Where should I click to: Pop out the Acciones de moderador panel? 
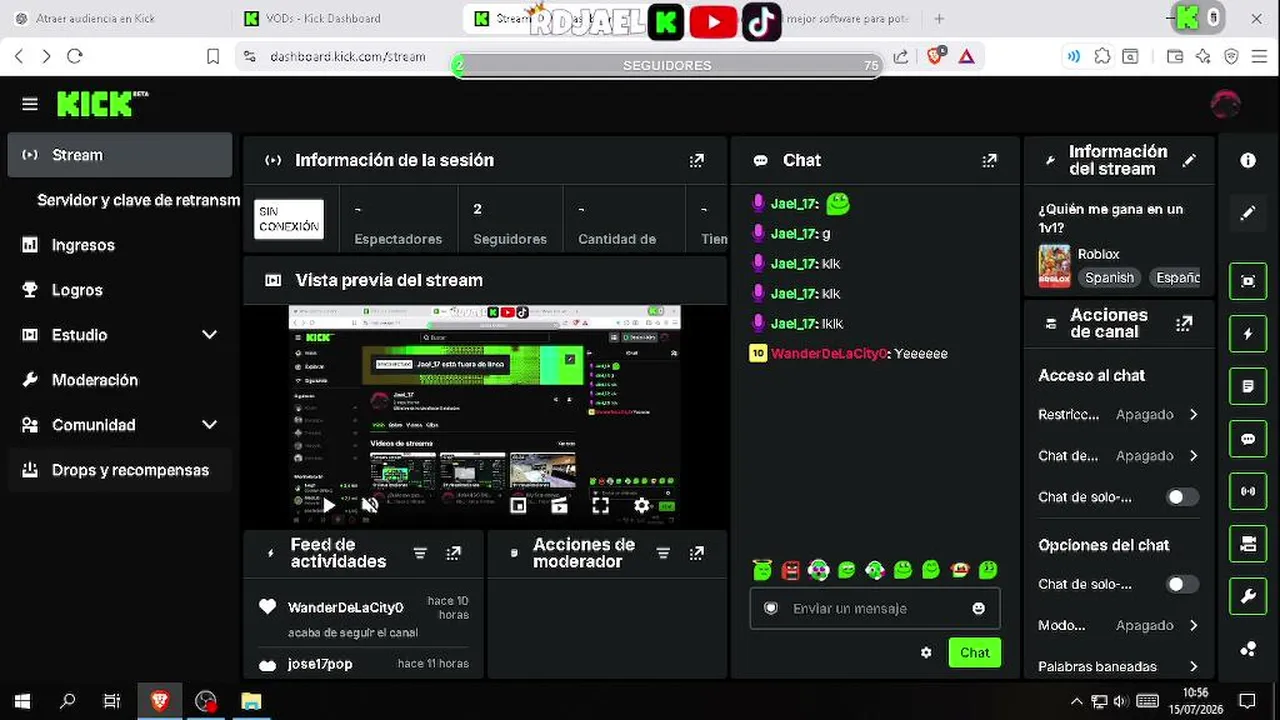(x=697, y=553)
